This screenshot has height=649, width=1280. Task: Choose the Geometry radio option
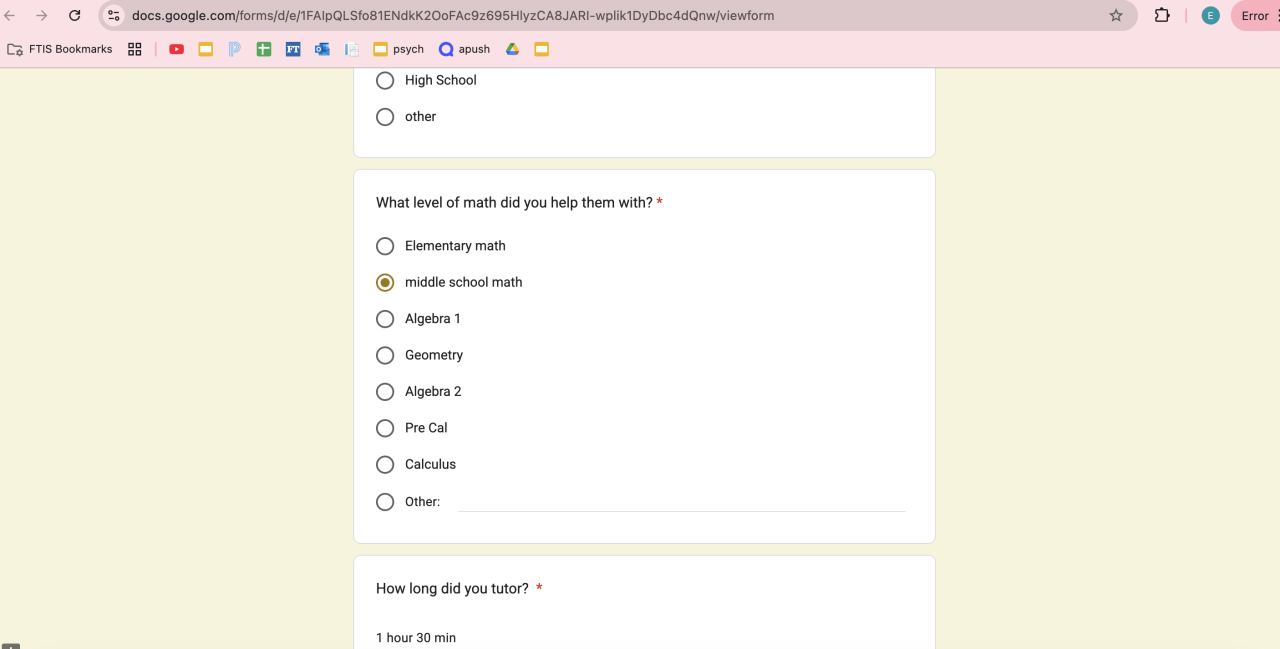click(x=385, y=355)
